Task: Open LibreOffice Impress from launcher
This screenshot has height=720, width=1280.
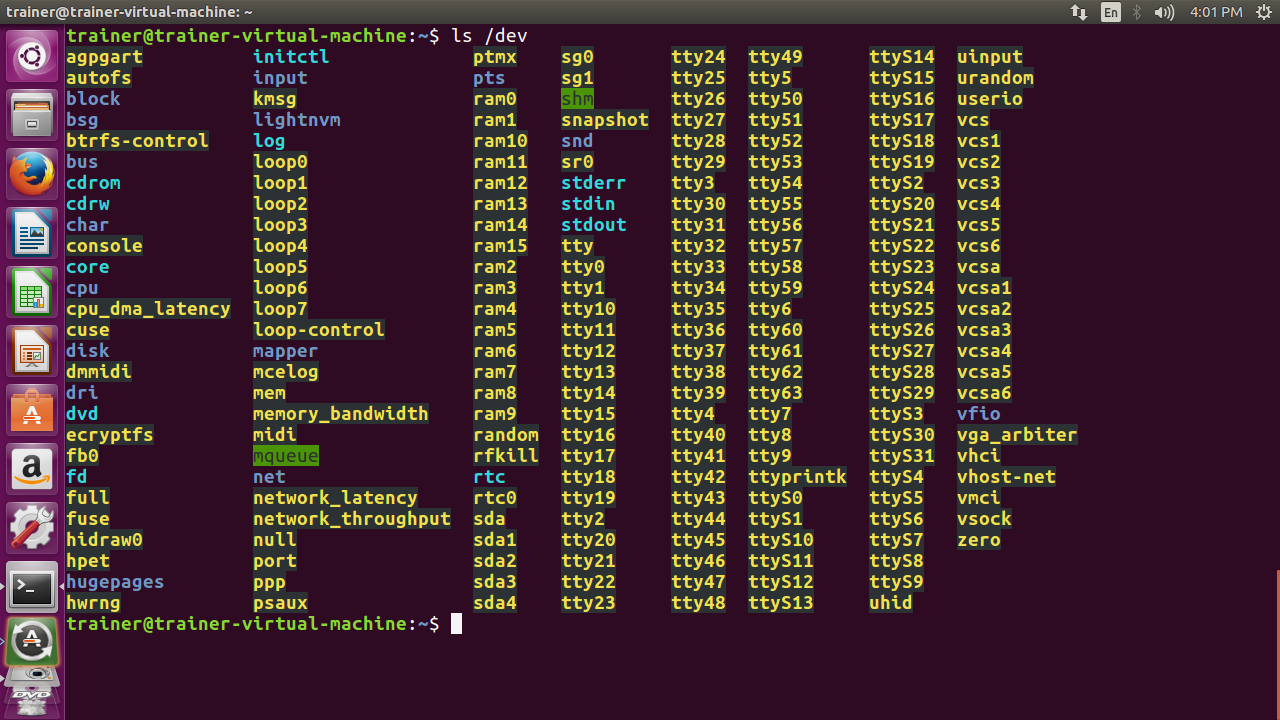Action: [x=32, y=351]
